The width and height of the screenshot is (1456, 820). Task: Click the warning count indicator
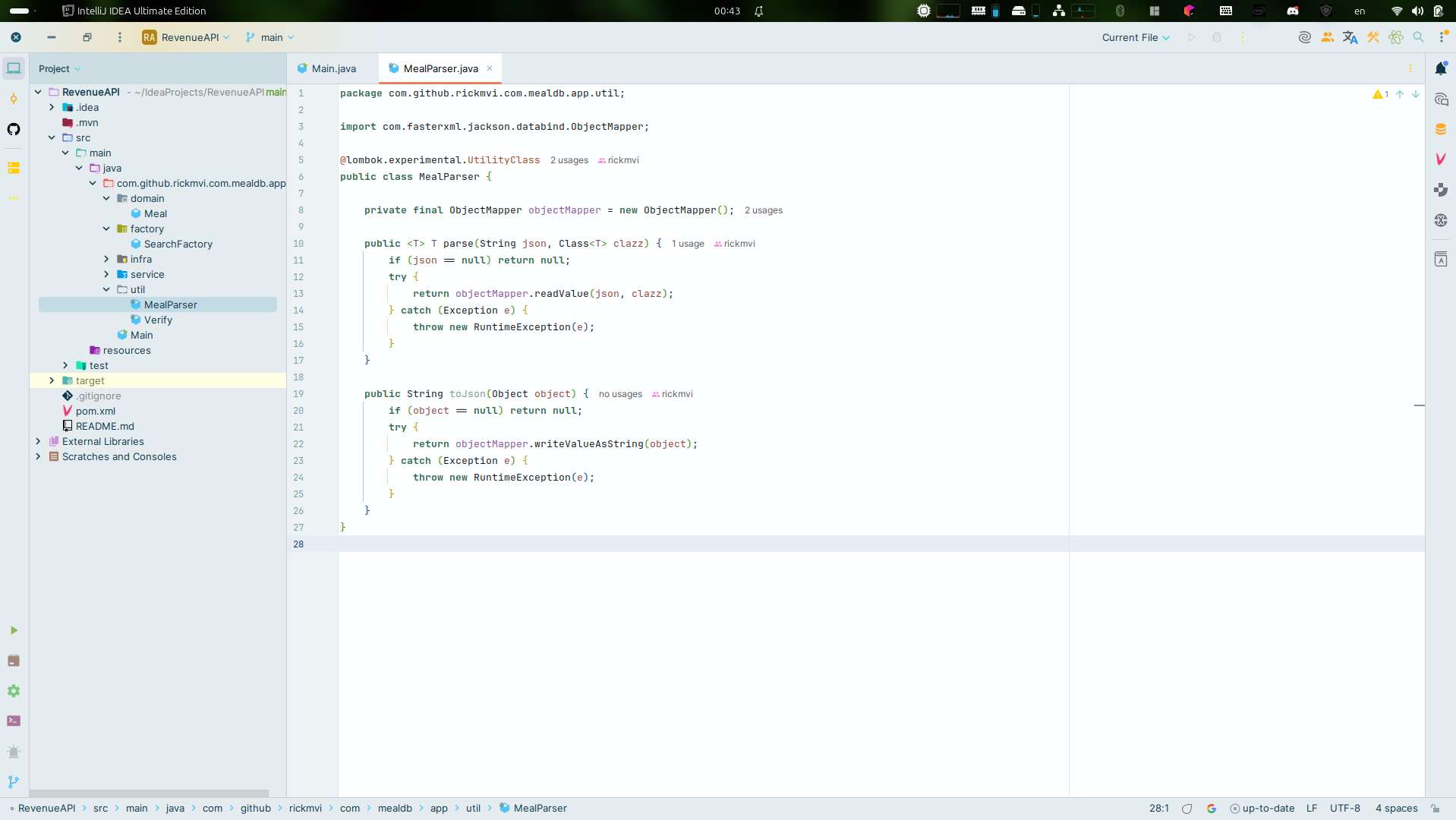[x=1381, y=94]
